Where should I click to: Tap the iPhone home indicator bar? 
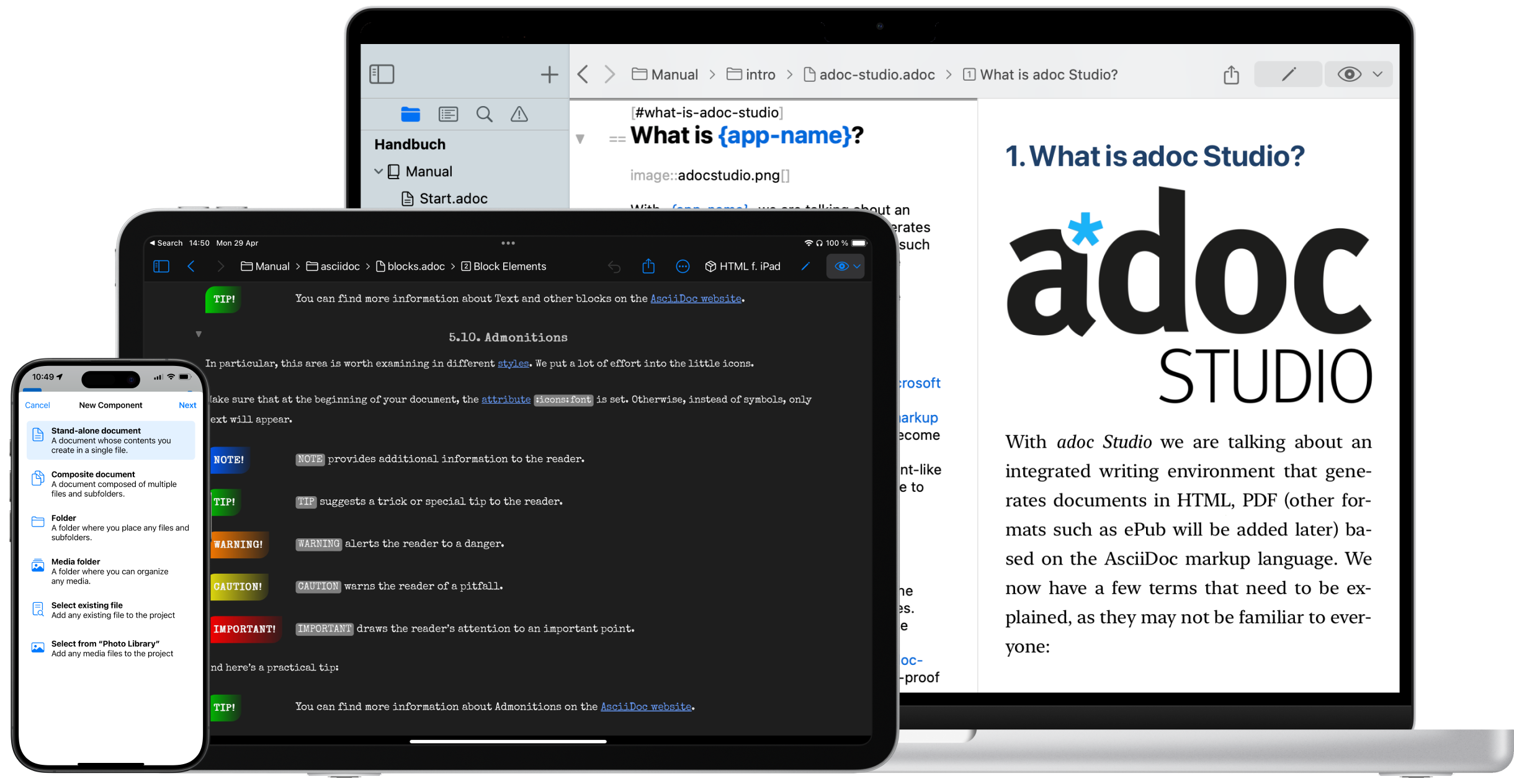tap(110, 764)
